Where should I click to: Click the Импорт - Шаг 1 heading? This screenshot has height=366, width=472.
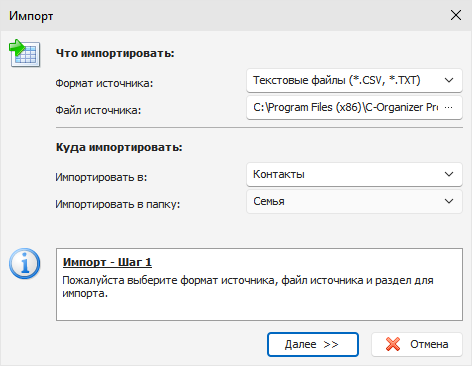click(107, 262)
